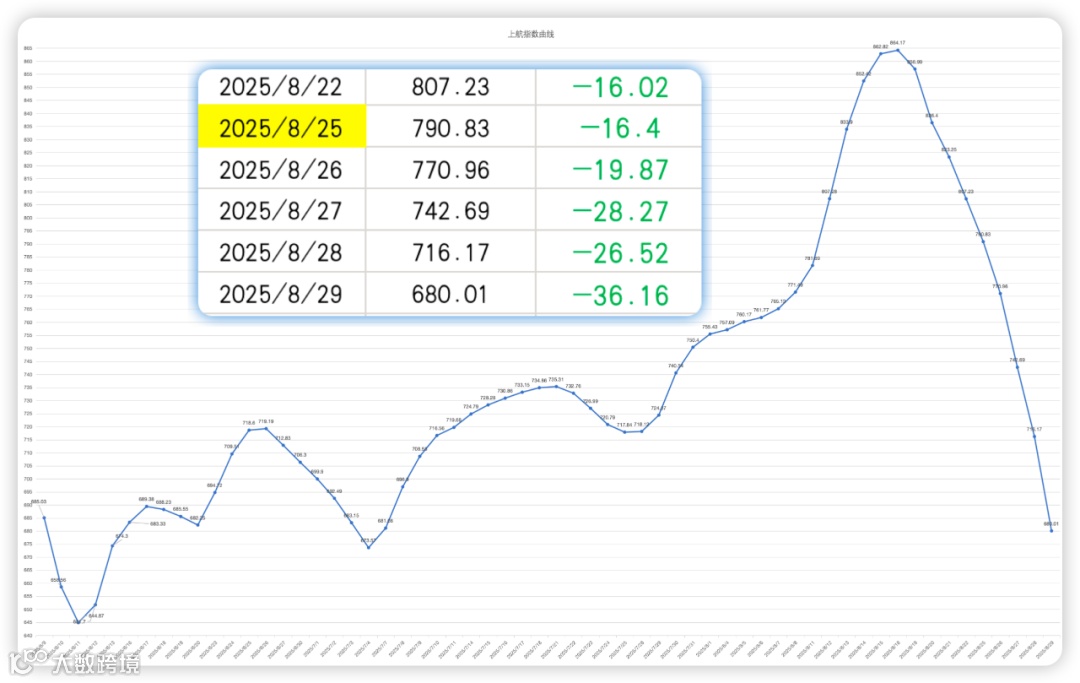Click the 726.99 data label on the chart

[x=590, y=401]
